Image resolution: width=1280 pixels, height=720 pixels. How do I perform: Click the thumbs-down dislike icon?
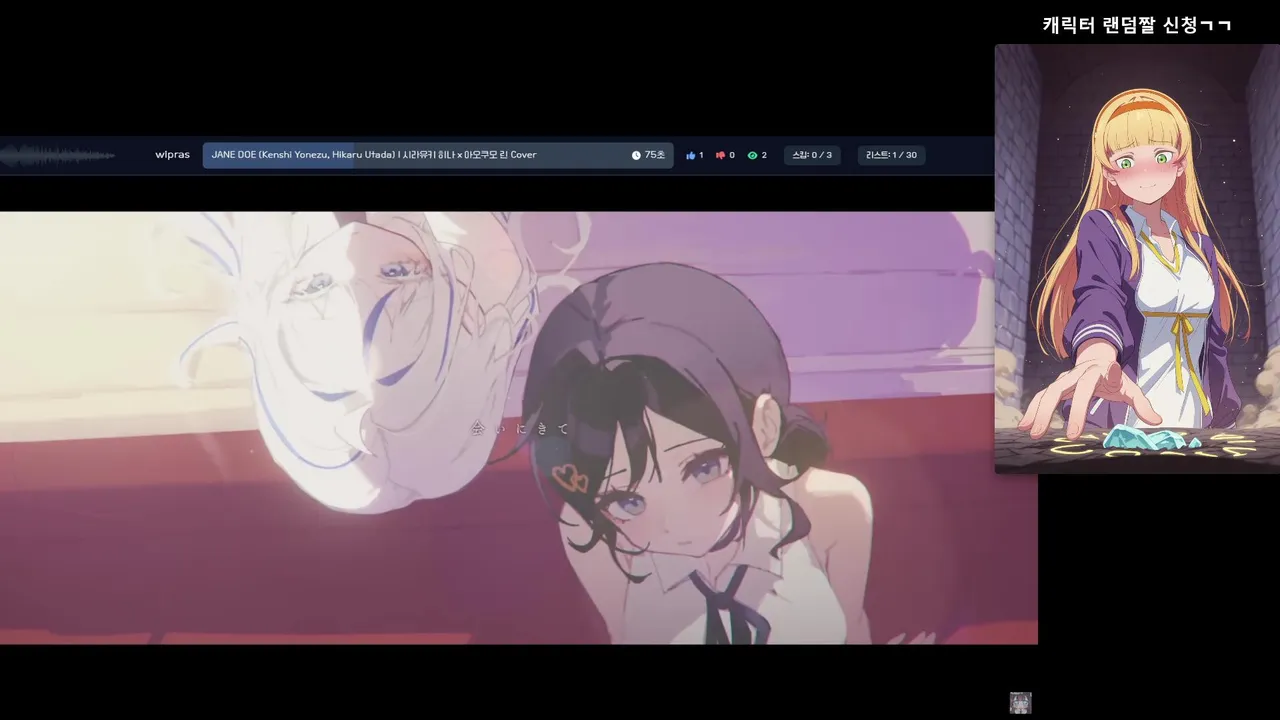pos(720,155)
